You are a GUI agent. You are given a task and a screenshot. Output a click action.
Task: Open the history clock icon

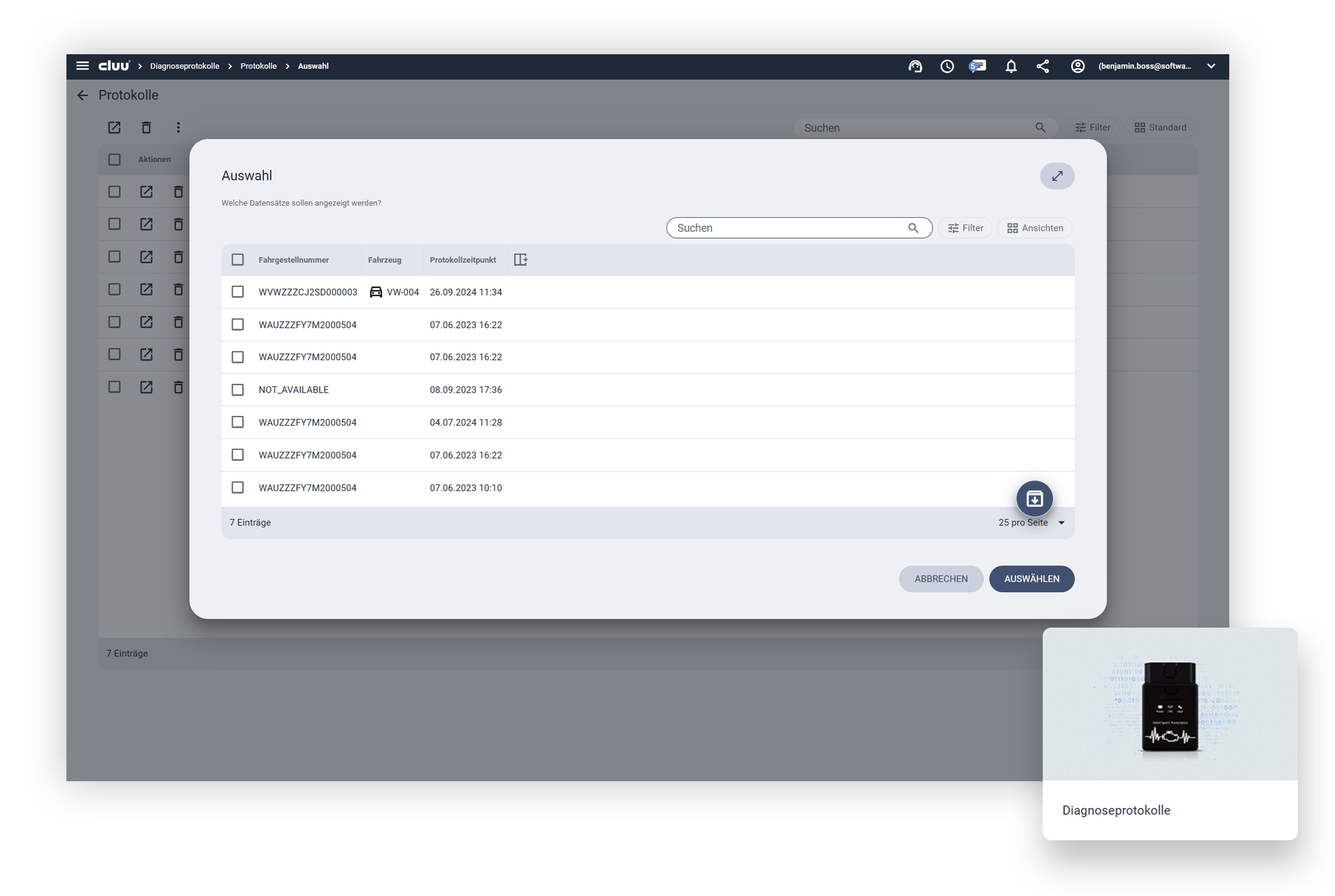[x=947, y=66]
